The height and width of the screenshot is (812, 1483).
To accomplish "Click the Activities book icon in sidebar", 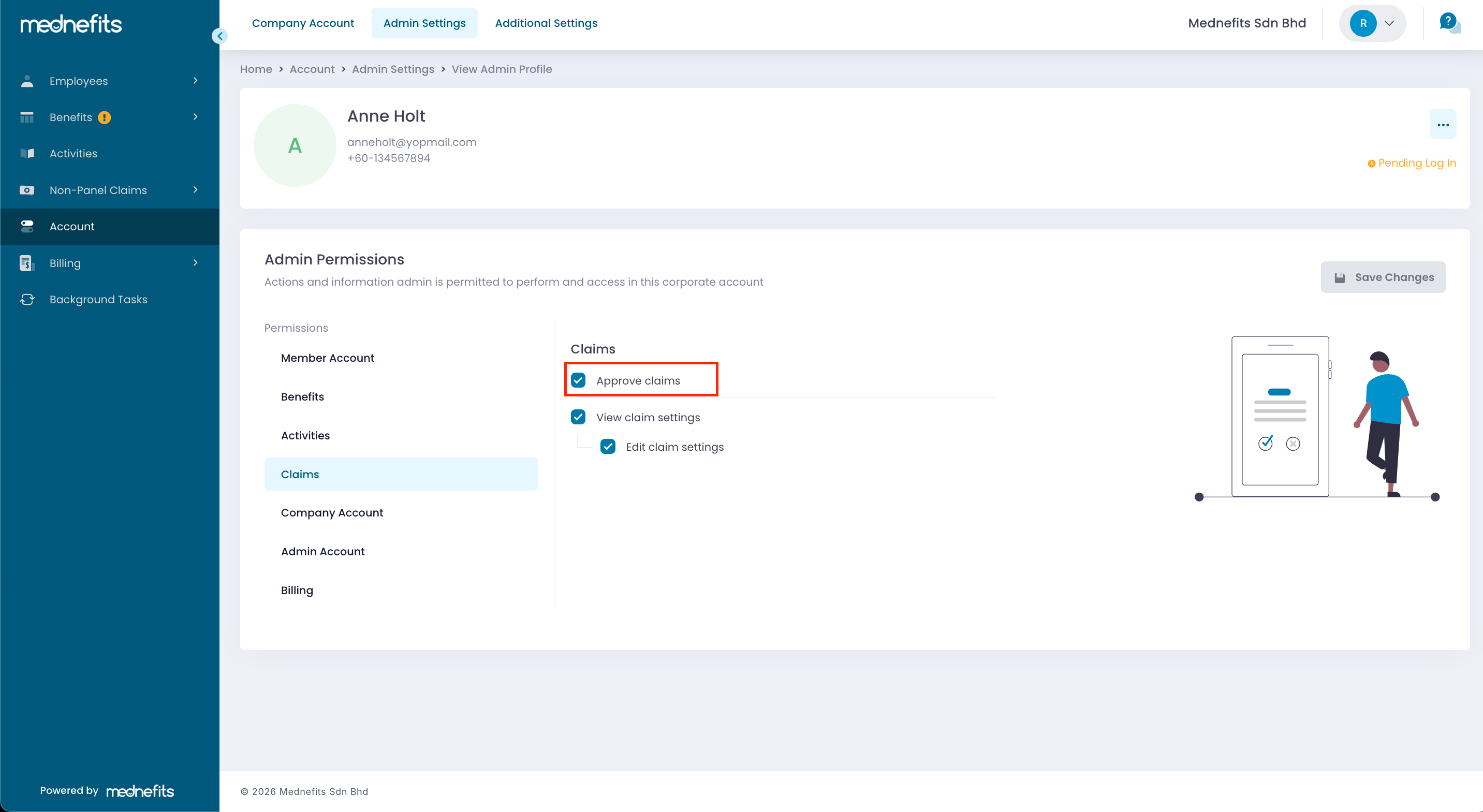I will point(26,154).
